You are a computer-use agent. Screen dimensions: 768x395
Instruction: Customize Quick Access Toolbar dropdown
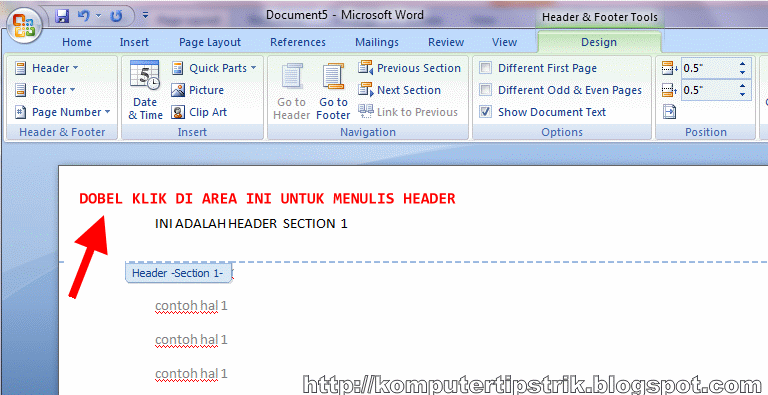[145, 16]
